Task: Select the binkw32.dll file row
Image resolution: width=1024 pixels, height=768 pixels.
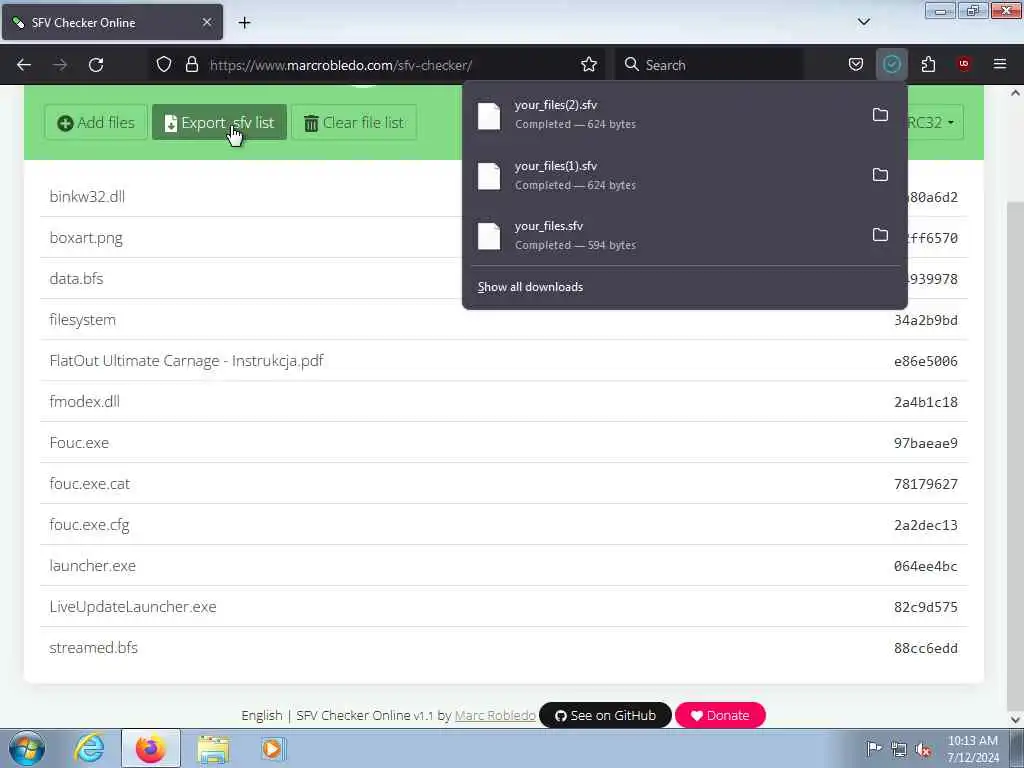Action: 504,197
